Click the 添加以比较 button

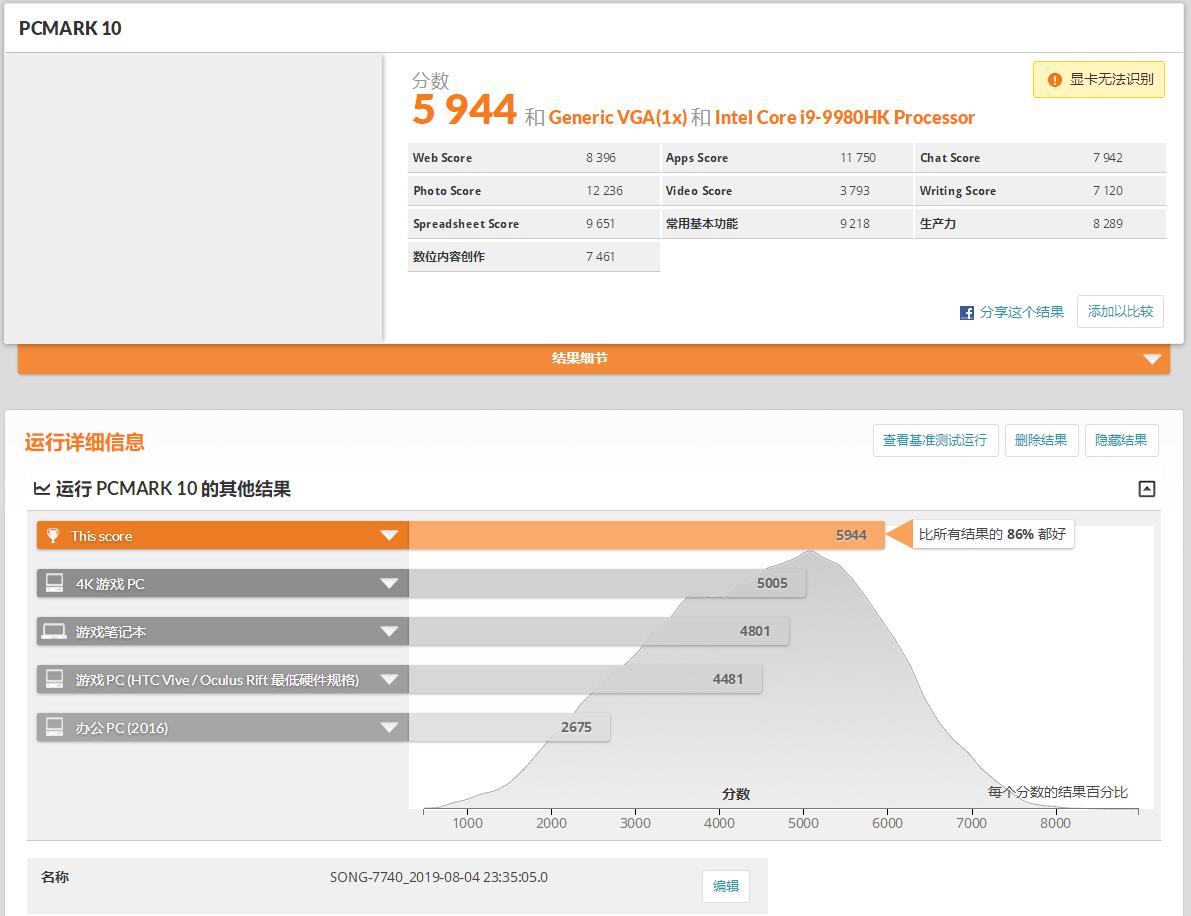[x=1120, y=312]
